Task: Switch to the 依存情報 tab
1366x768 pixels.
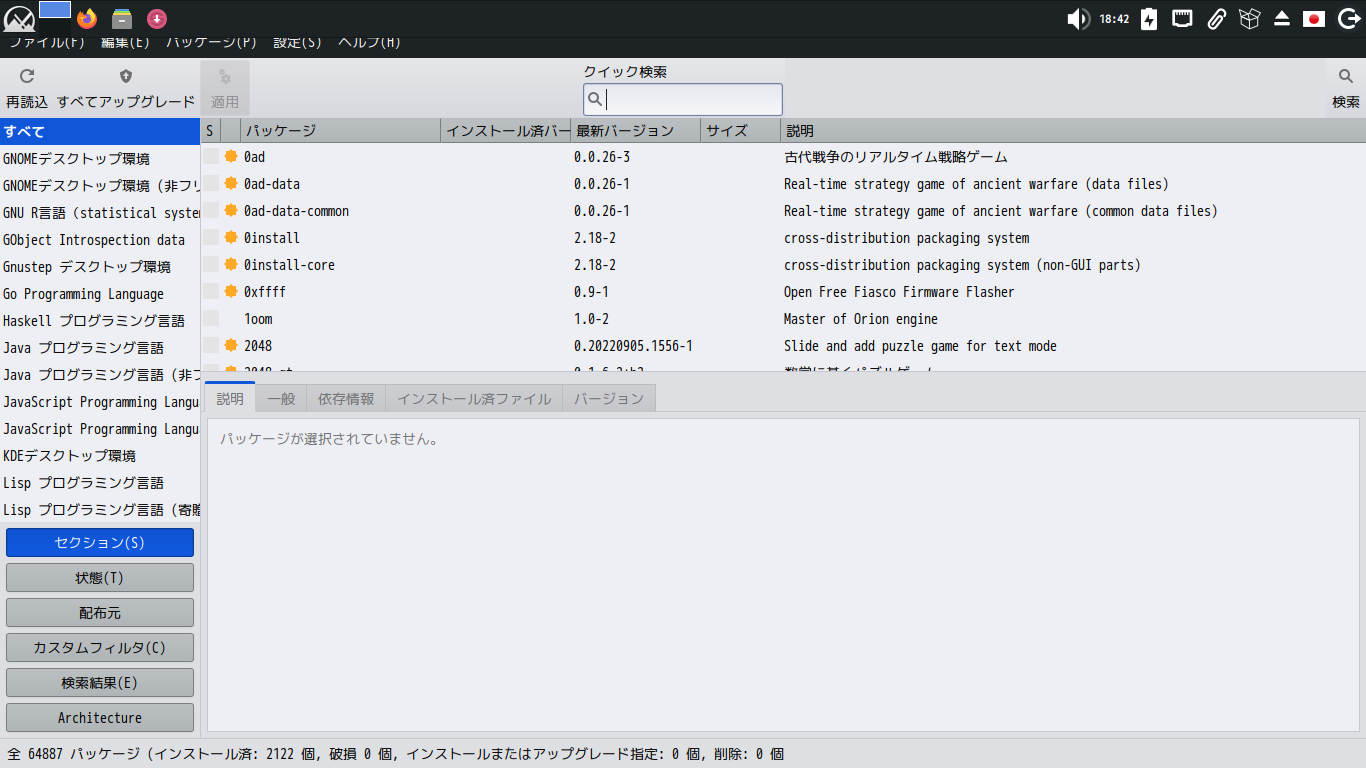Action: coord(346,398)
